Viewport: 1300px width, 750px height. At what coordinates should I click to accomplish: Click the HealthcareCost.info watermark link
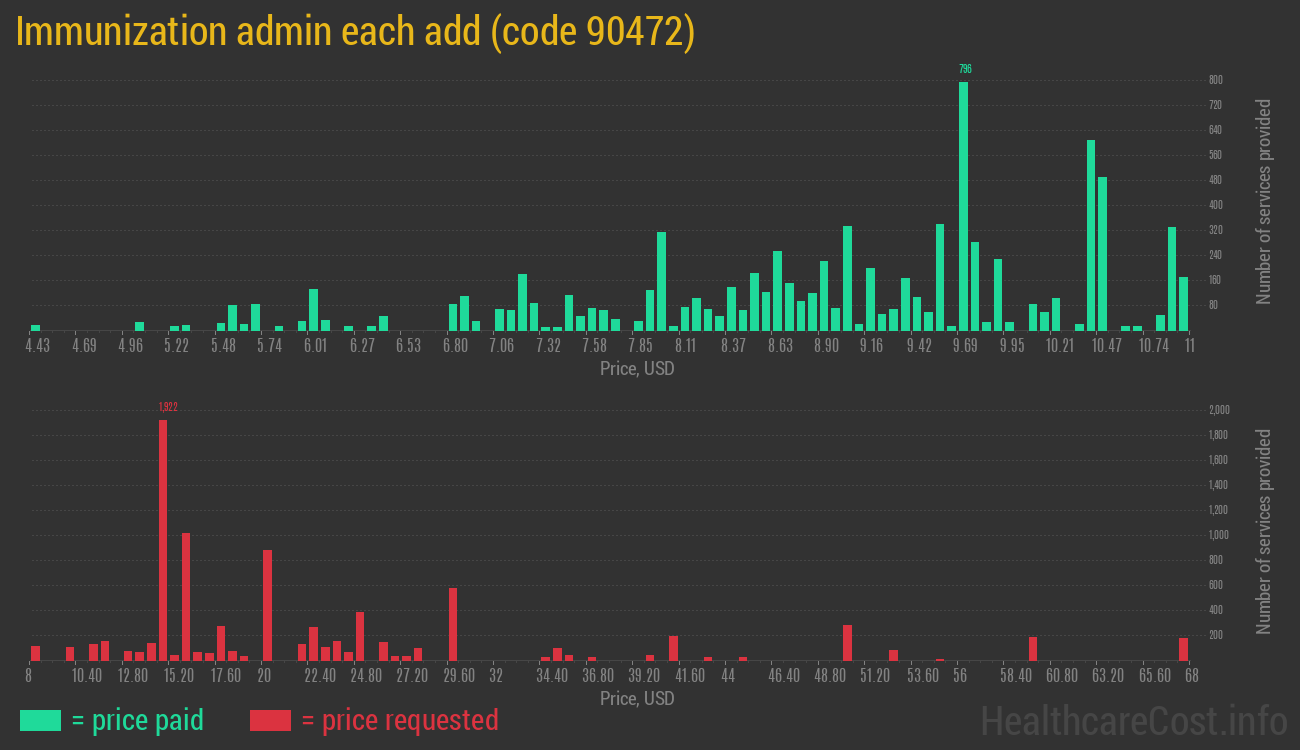pyautogui.click(x=1133, y=720)
